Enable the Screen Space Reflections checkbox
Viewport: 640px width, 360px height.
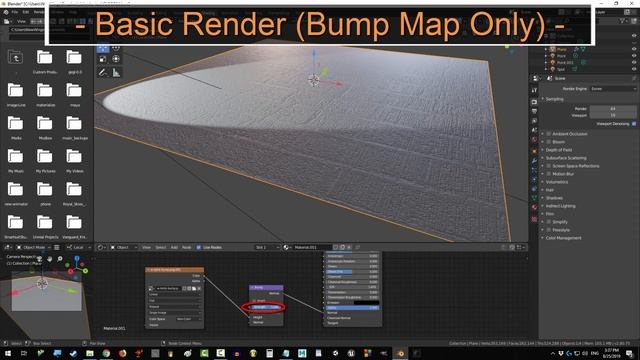point(549,166)
